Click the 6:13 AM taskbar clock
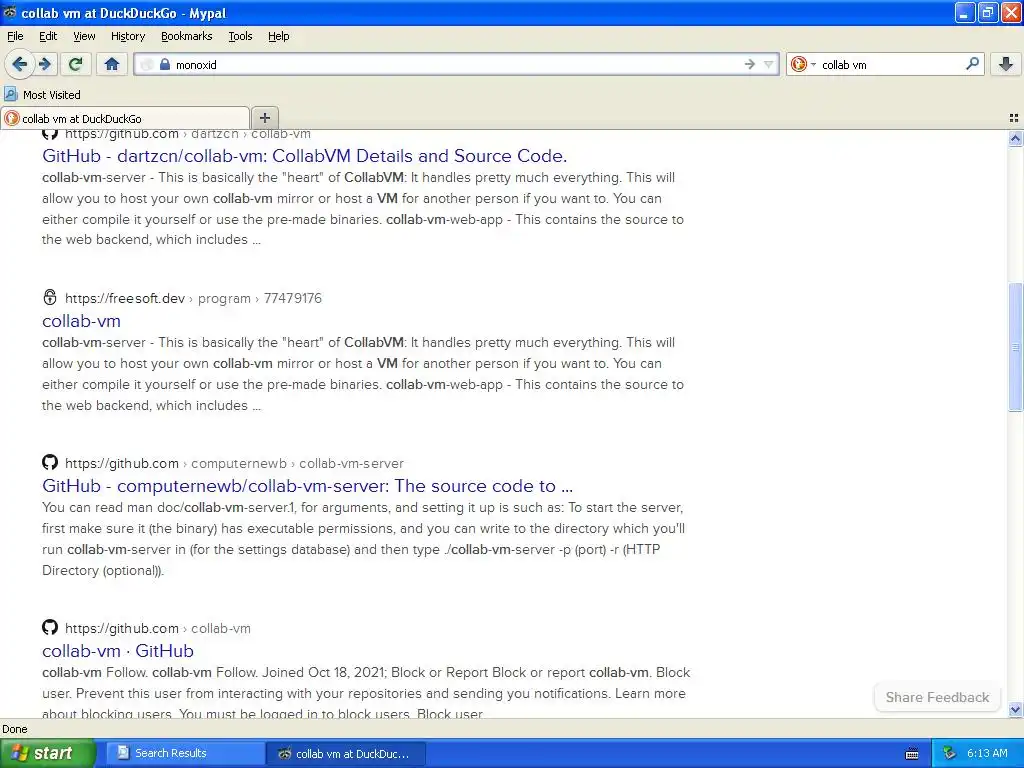1024x768 pixels. (x=987, y=753)
